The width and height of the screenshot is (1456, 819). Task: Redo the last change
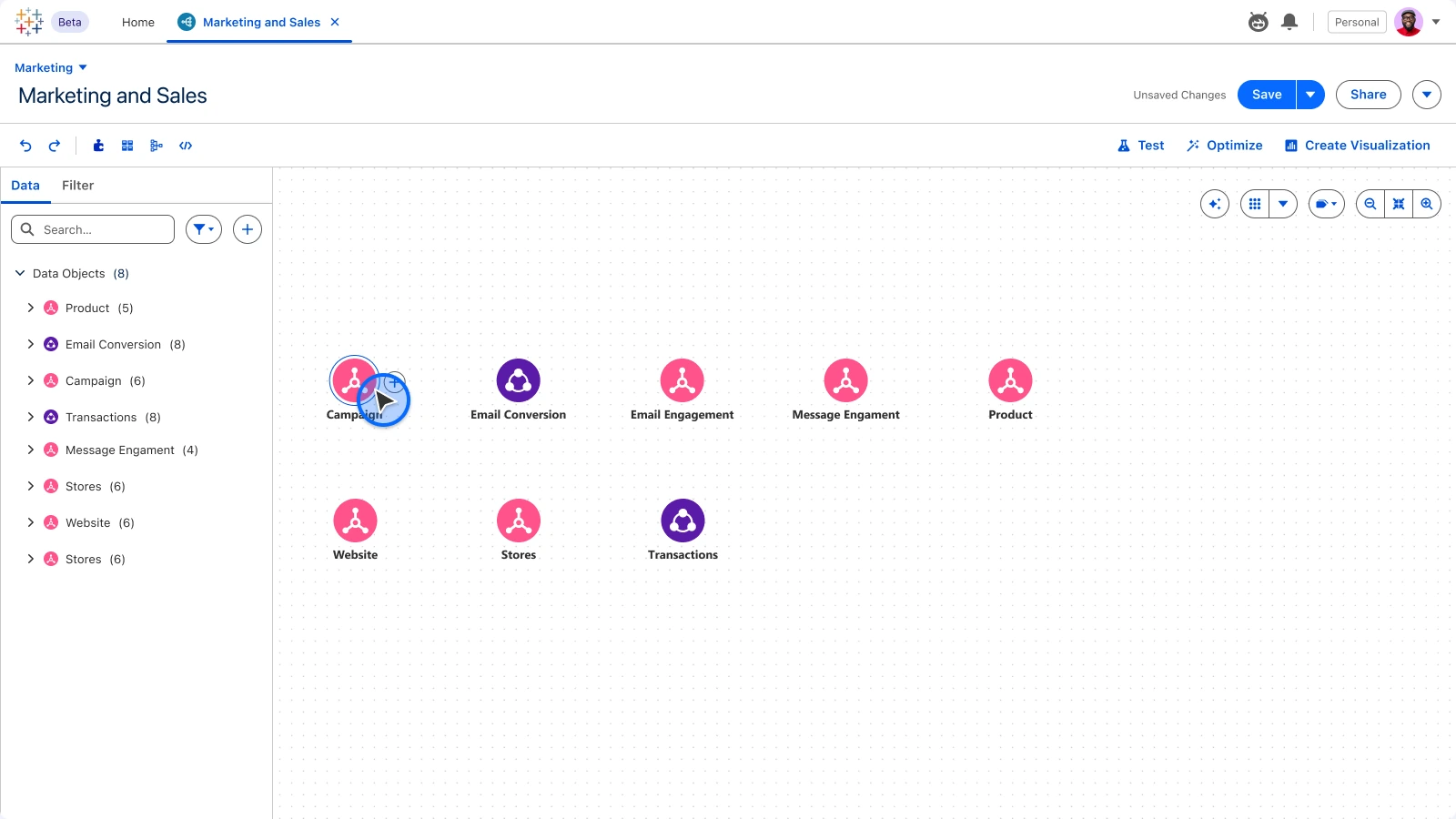click(x=55, y=146)
